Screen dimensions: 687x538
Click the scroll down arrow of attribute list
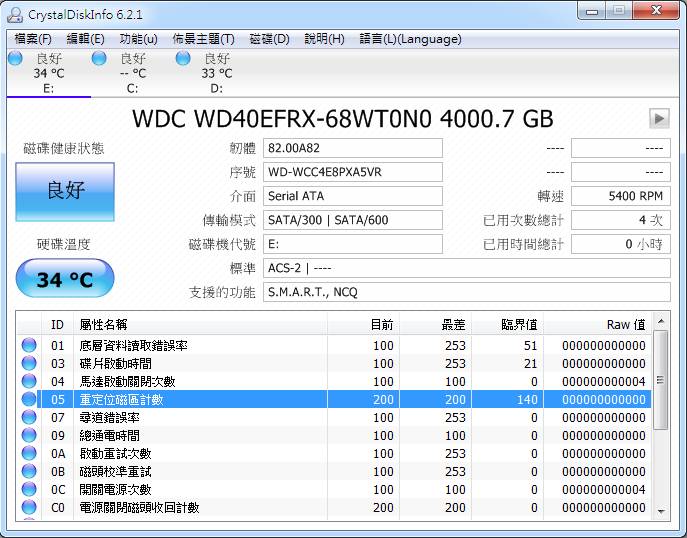coord(661,511)
